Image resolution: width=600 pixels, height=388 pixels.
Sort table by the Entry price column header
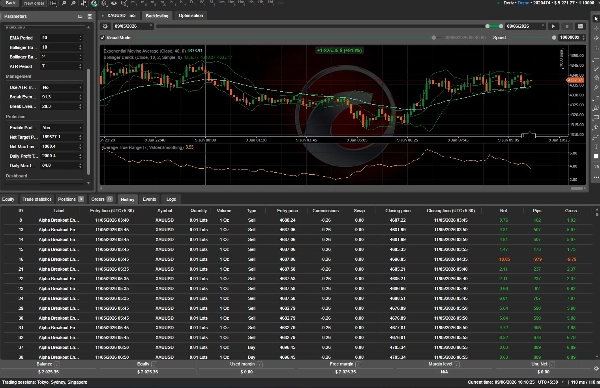(287, 210)
